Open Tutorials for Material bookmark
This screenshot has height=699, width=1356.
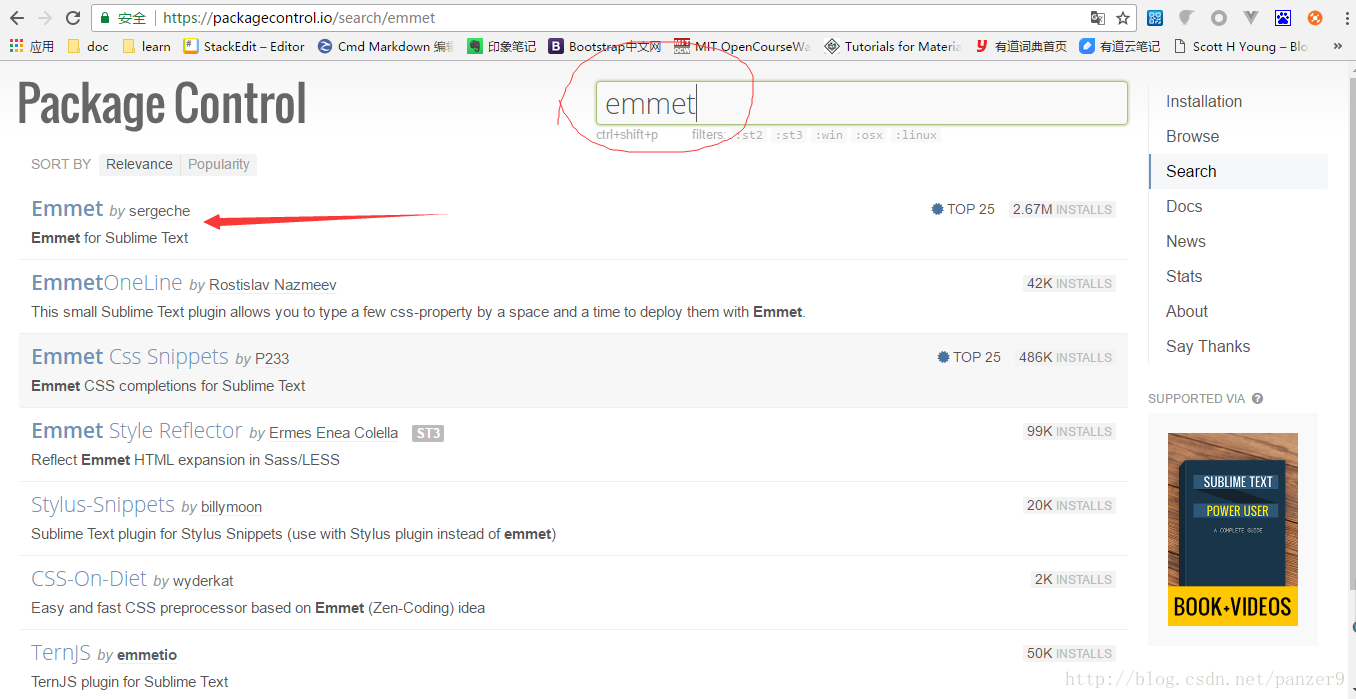point(892,46)
